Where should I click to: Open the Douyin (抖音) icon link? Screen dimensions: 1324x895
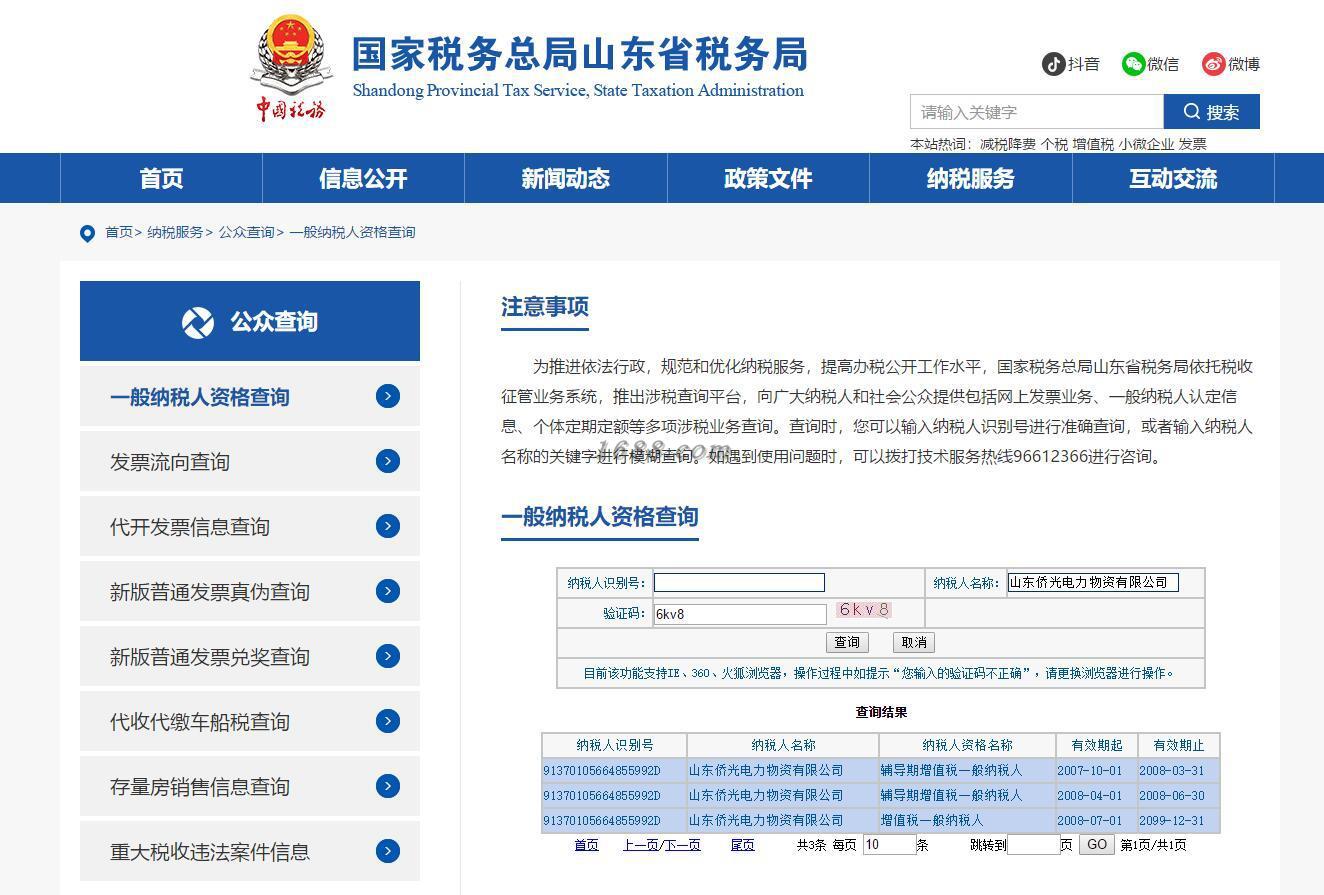coord(1053,64)
